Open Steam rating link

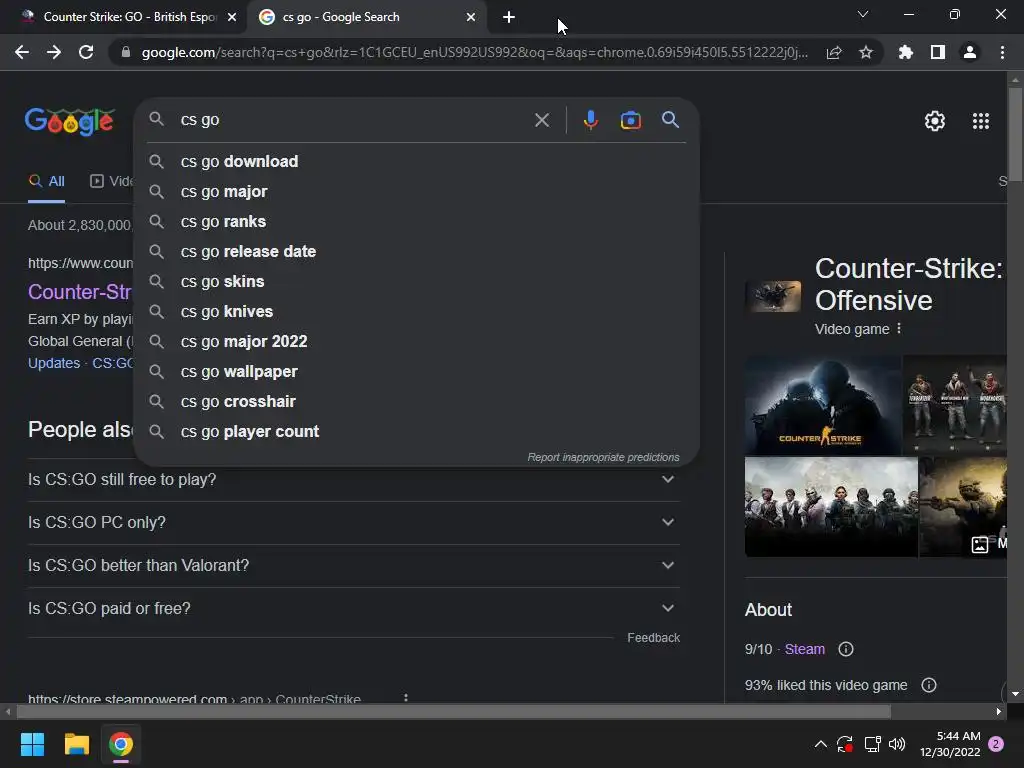tap(805, 649)
